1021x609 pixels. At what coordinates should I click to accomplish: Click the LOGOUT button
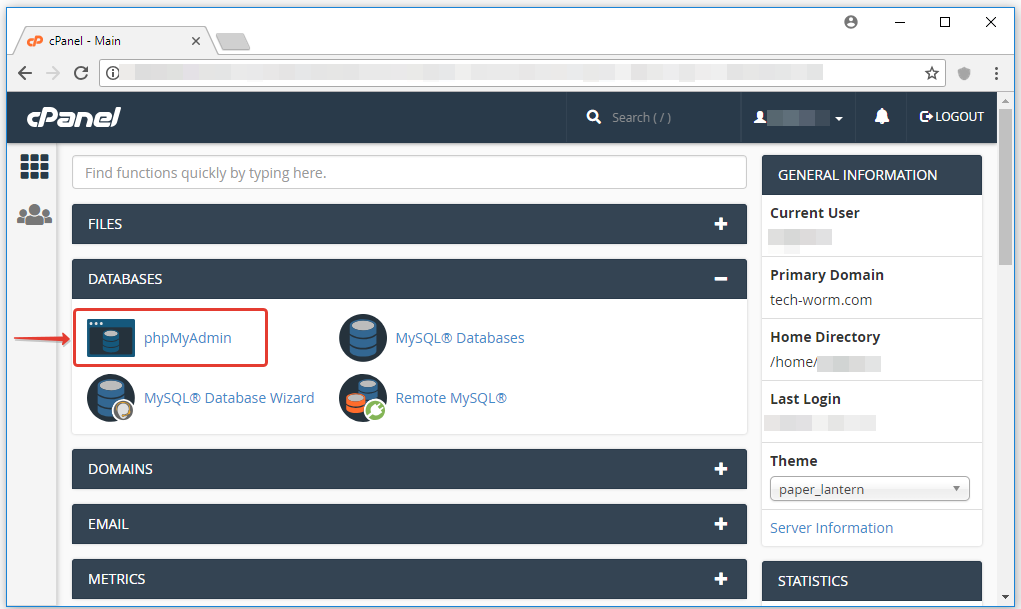tap(952, 117)
